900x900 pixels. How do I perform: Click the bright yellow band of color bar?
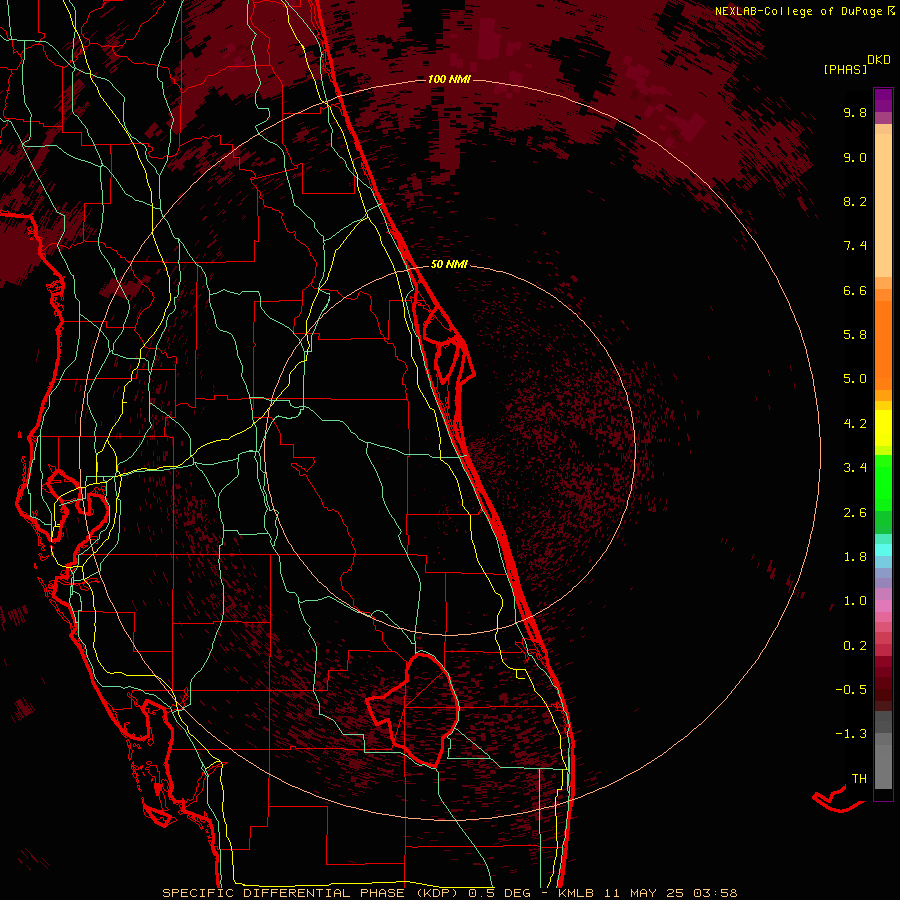click(883, 428)
